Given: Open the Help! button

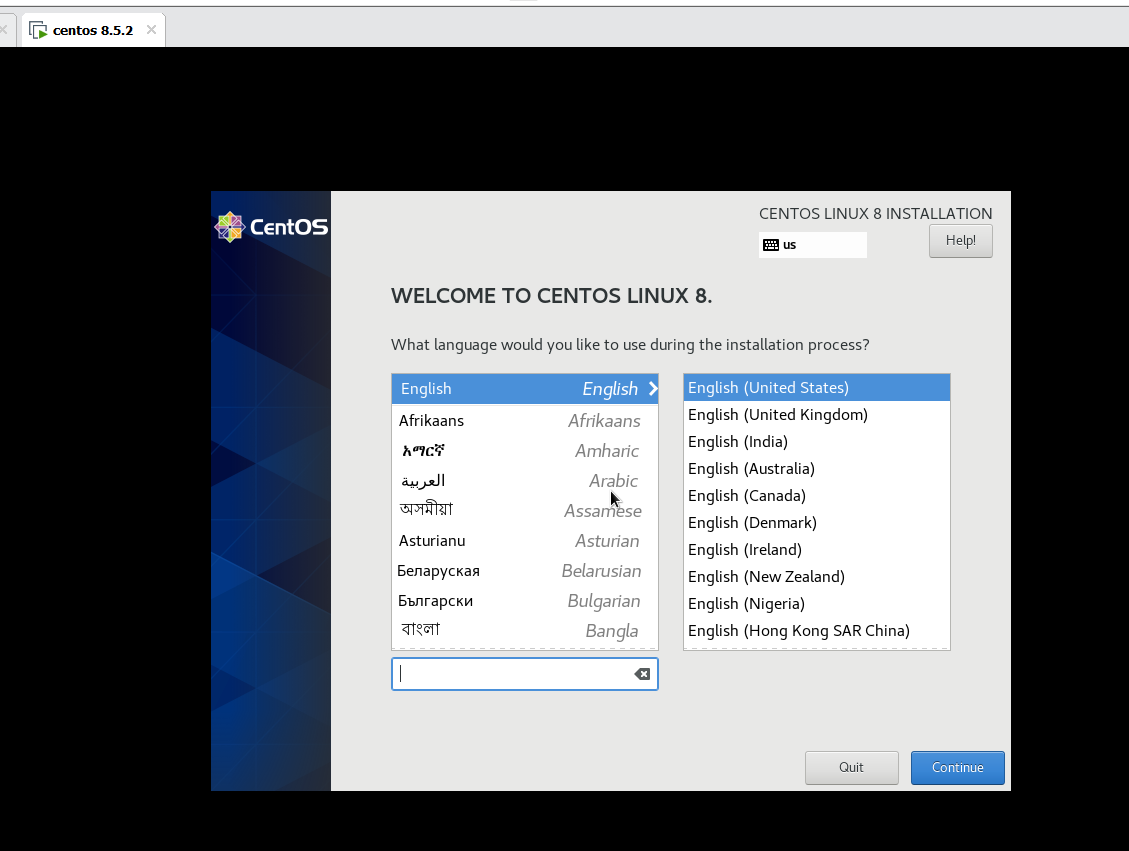Looking at the screenshot, I should (961, 240).
